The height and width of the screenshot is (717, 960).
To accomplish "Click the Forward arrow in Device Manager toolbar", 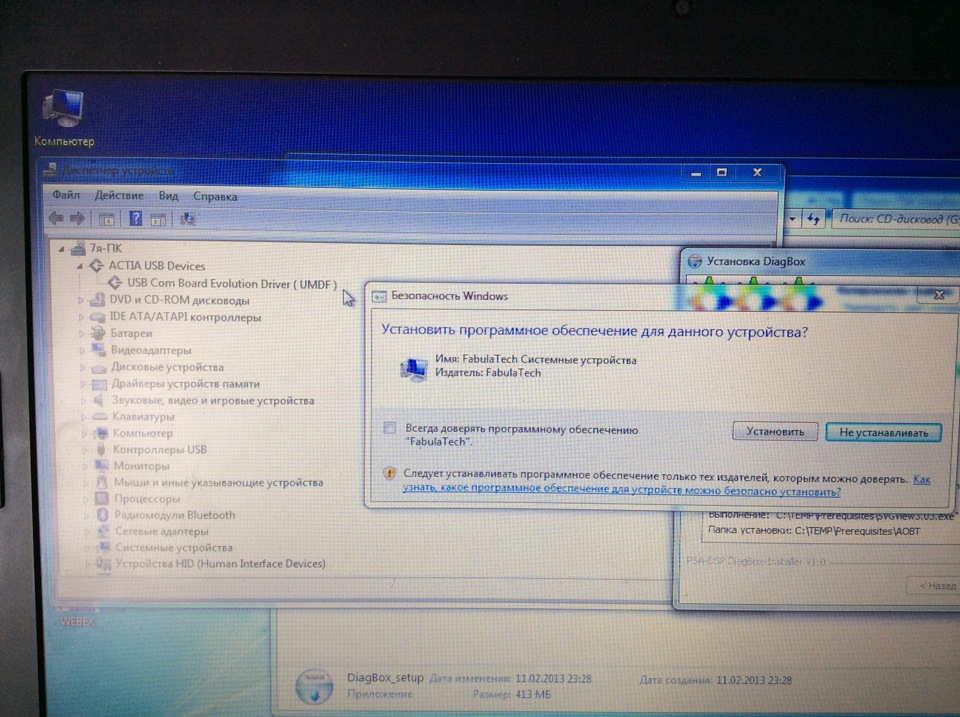I will pyautogui.click(x=78, y=218).
